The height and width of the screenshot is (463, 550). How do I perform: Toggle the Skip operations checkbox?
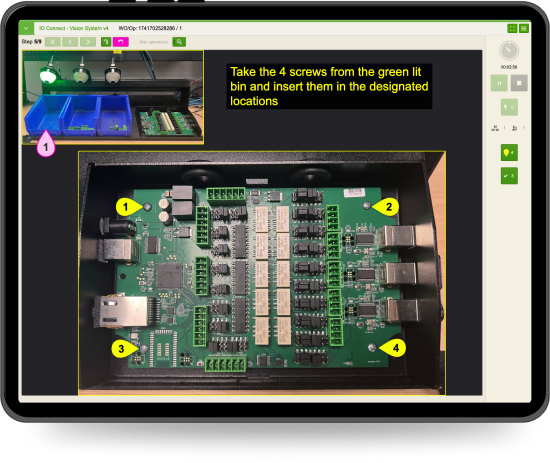(x=136, y=42)
